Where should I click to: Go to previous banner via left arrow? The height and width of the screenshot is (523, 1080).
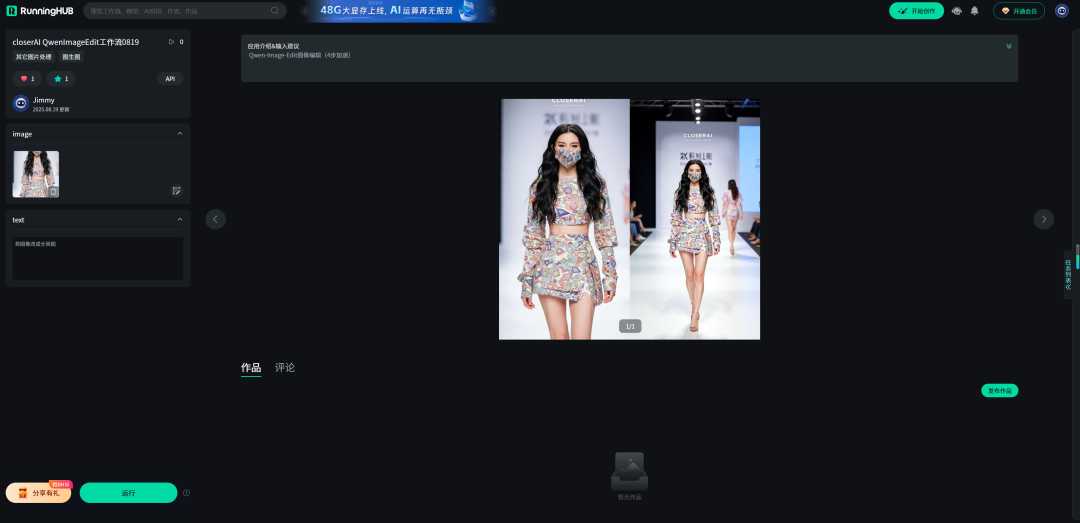(x=305, y=10)
